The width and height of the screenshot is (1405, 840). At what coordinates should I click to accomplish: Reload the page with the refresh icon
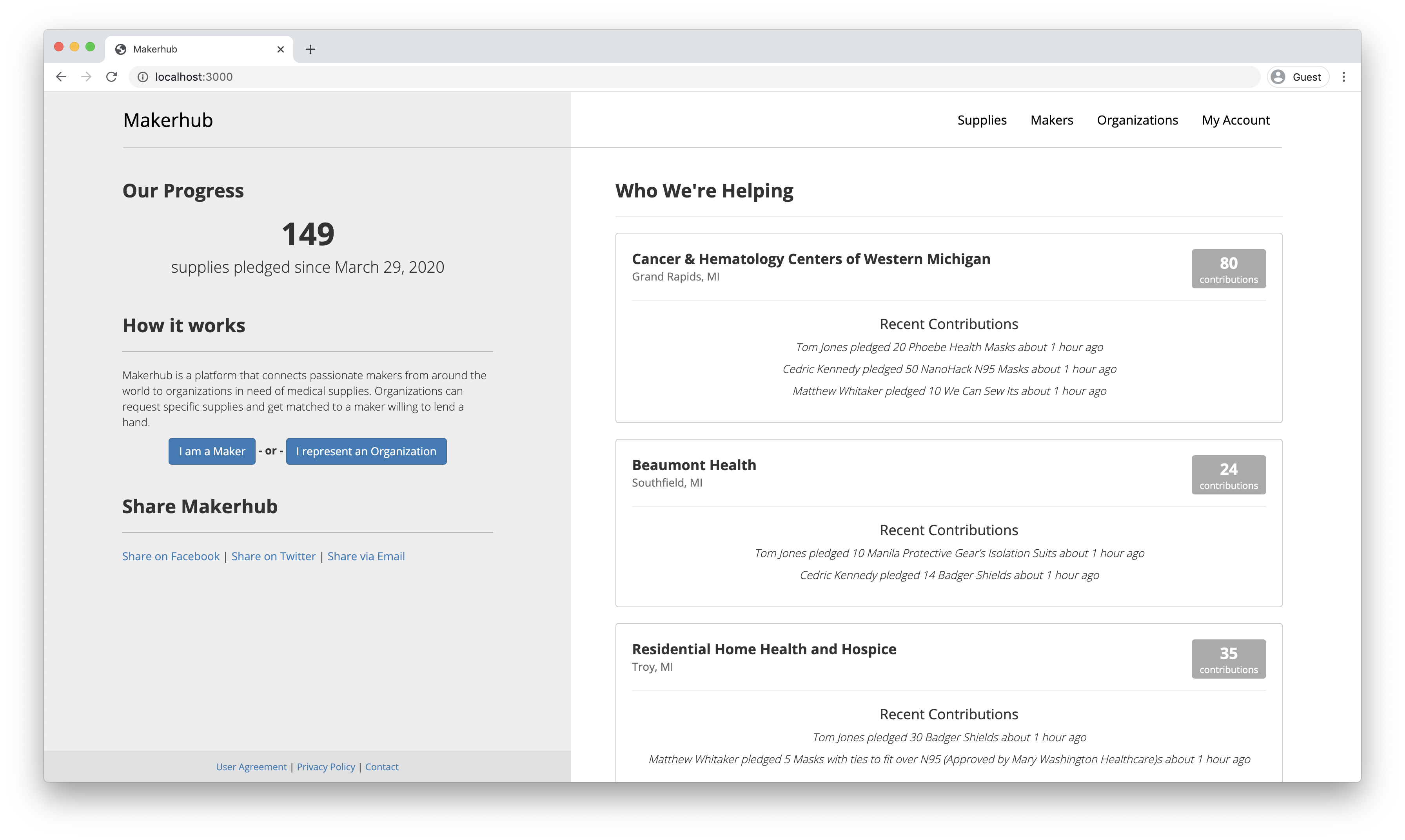pos(112,77)
